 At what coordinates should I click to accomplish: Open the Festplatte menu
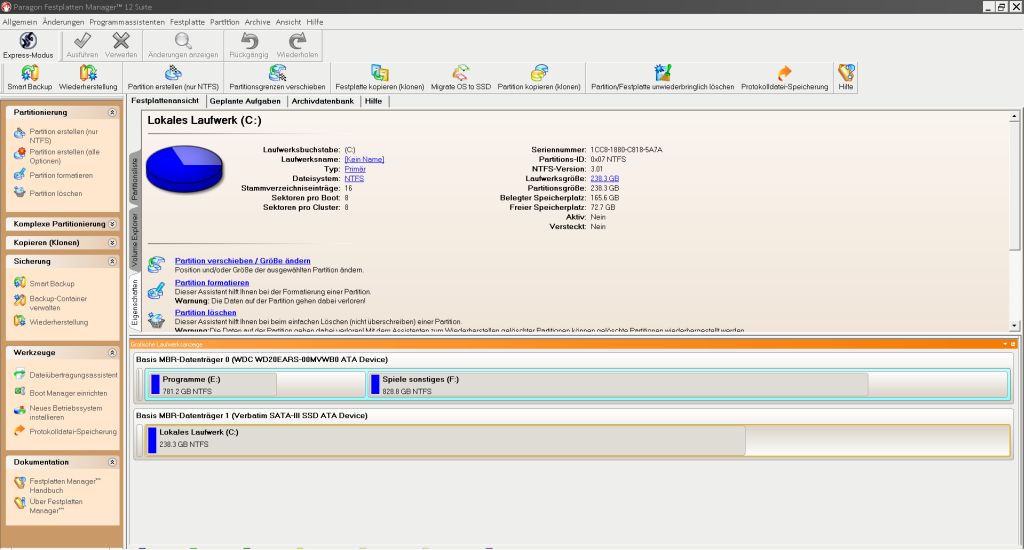coord(187,21)
